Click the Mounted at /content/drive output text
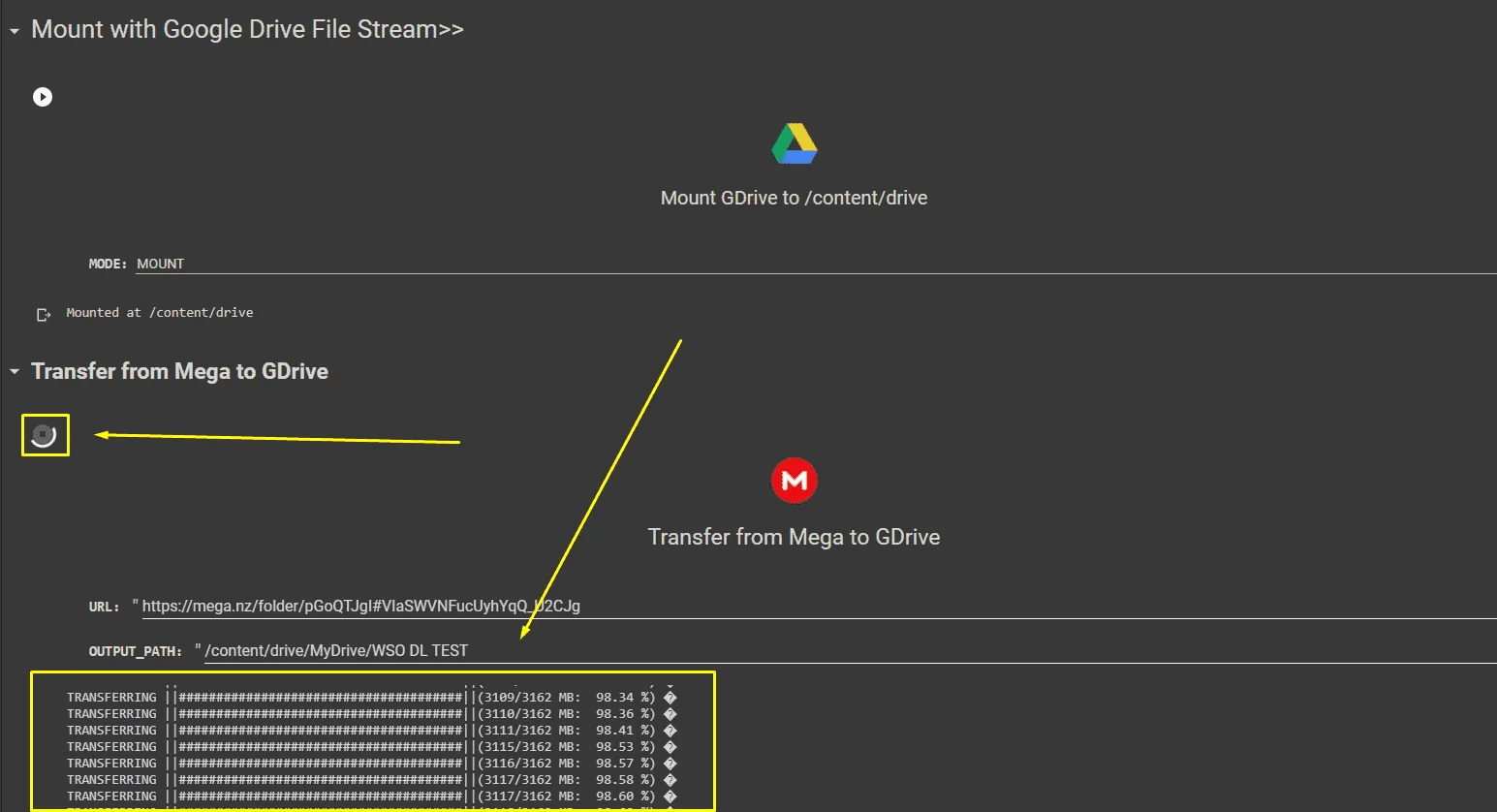Image resolution: width=1497 pixels, height=812 pixels. tap(160, 313)
